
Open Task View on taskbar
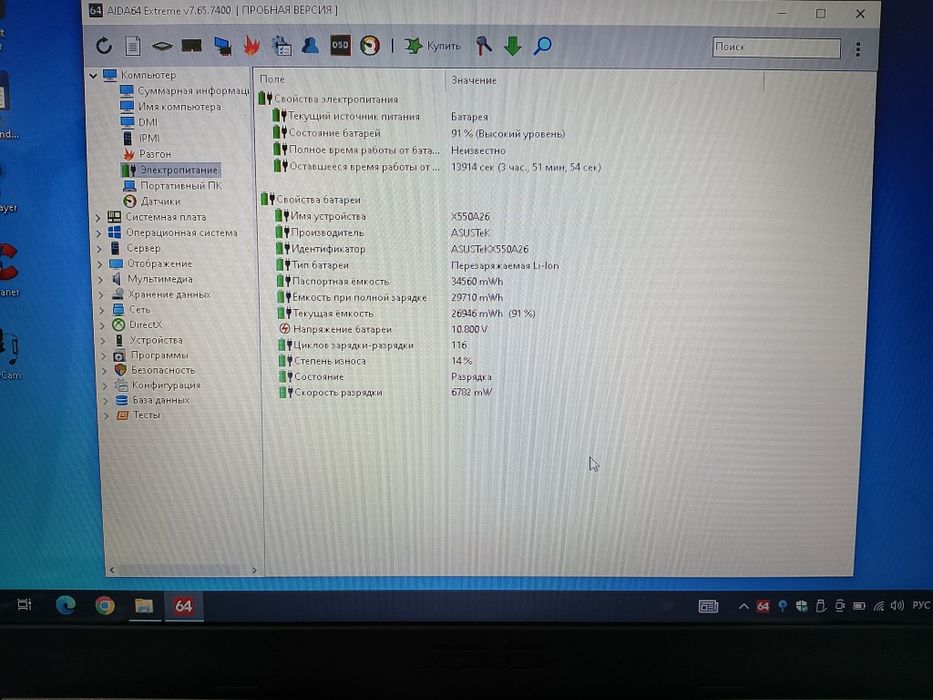pos(24,605)
